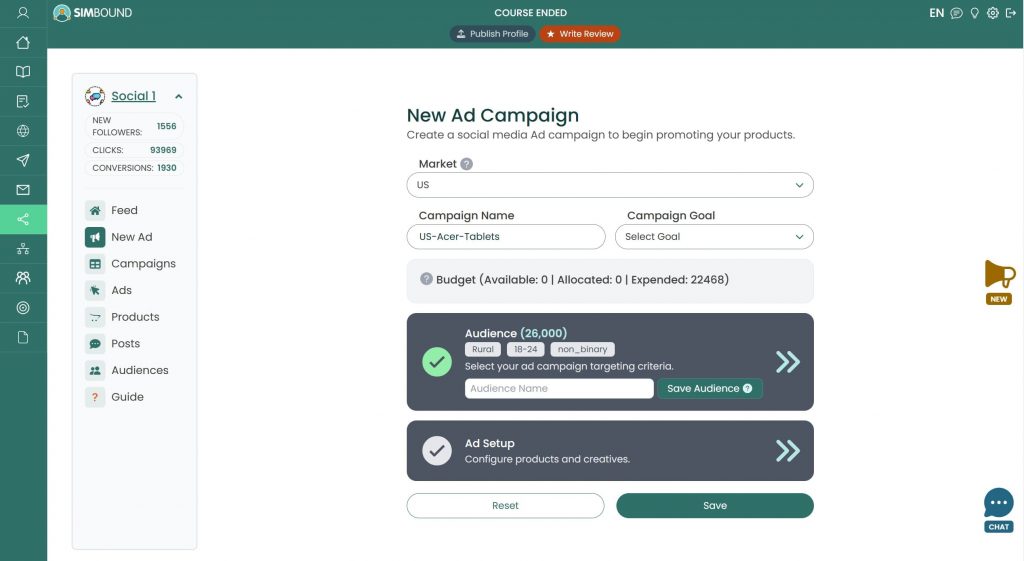Open the megaphone NEW widget

click(x=999, y=281)
